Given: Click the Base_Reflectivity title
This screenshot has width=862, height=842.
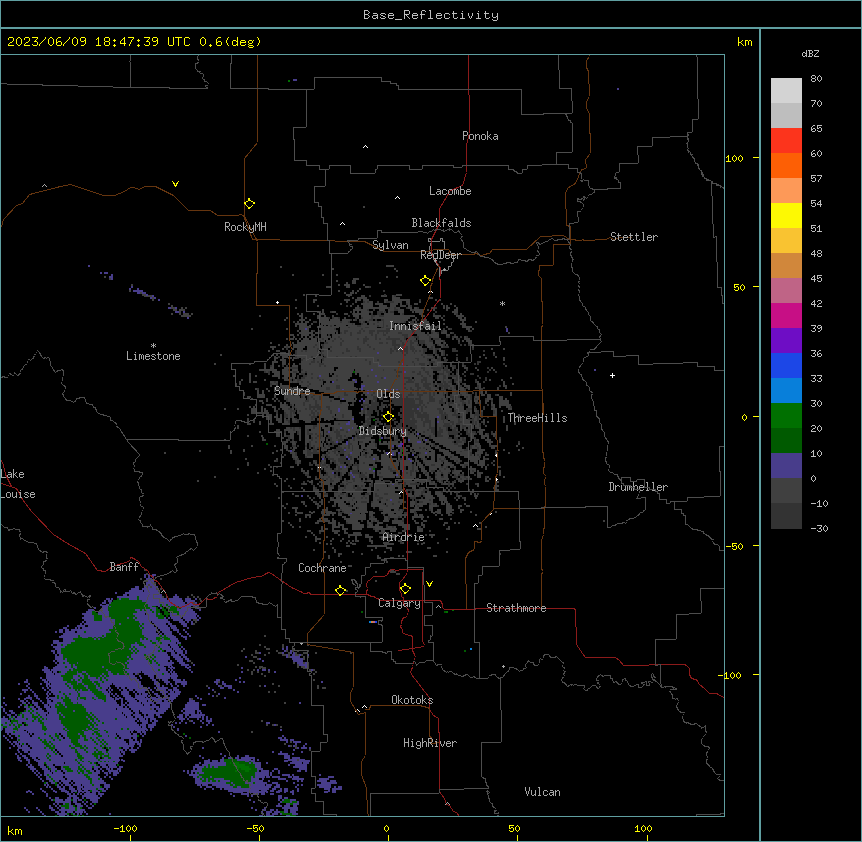Looking at the screenshot, I should coord(431,15).
